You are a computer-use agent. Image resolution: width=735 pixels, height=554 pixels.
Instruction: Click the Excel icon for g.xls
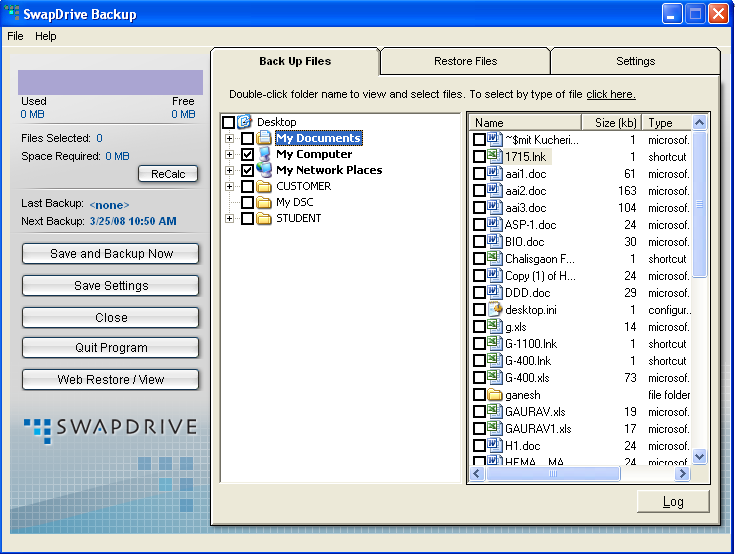click(494, 326)
